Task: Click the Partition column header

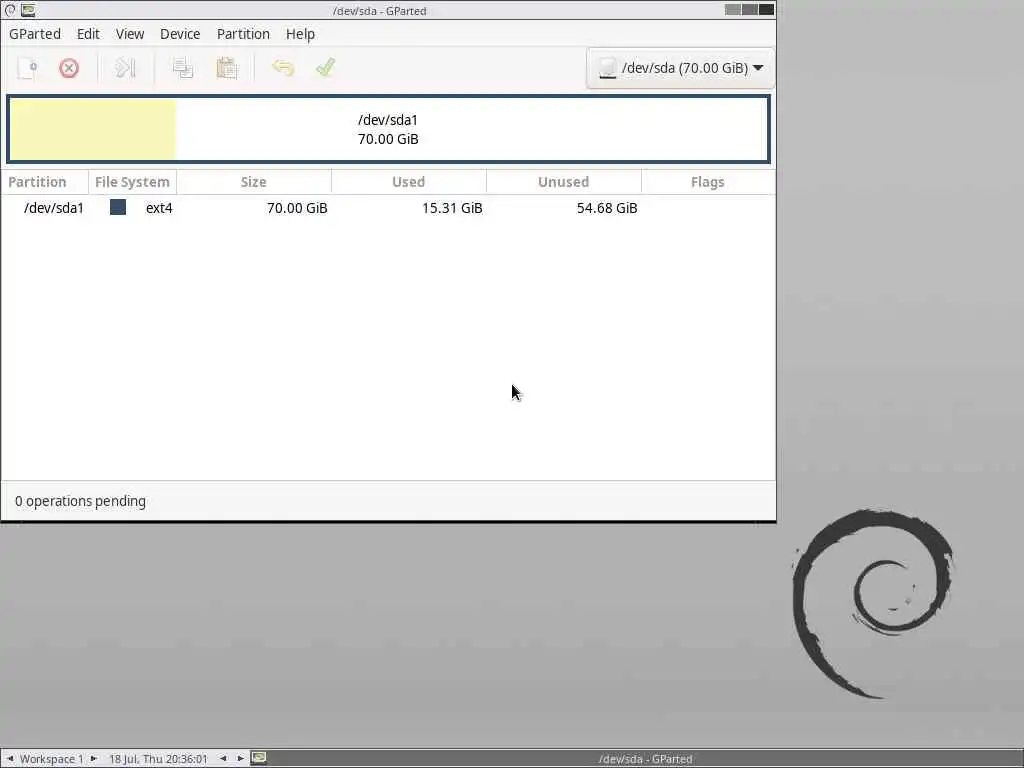Action: [44, 182]
